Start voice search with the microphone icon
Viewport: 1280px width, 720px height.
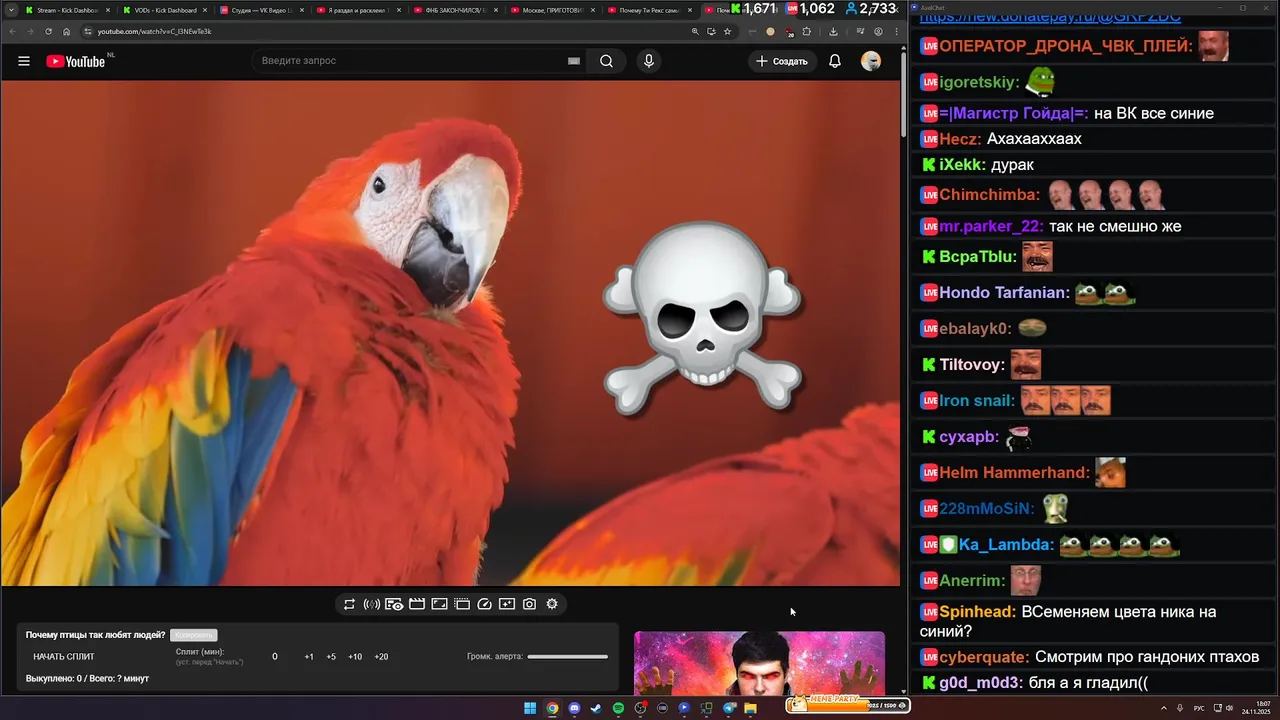[649, 61]
